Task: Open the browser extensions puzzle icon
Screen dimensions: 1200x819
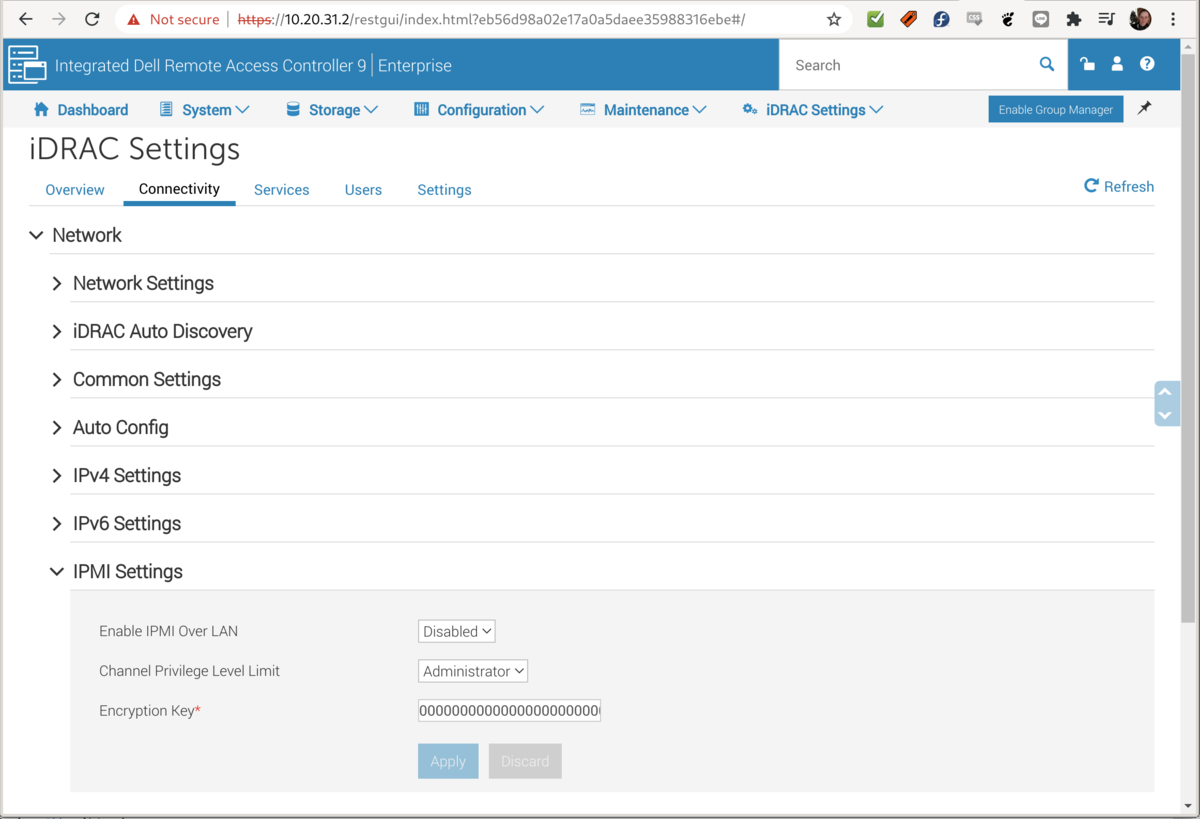Action: 1074,20
